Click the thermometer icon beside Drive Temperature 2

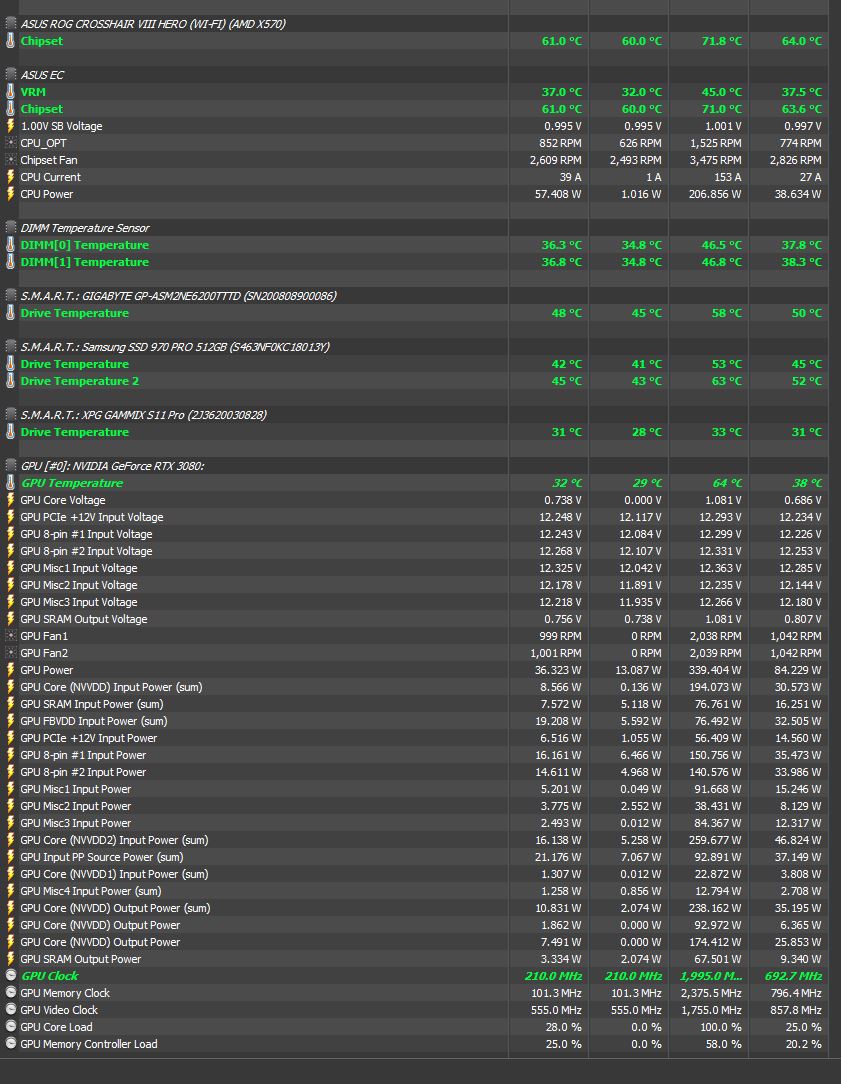10,381
